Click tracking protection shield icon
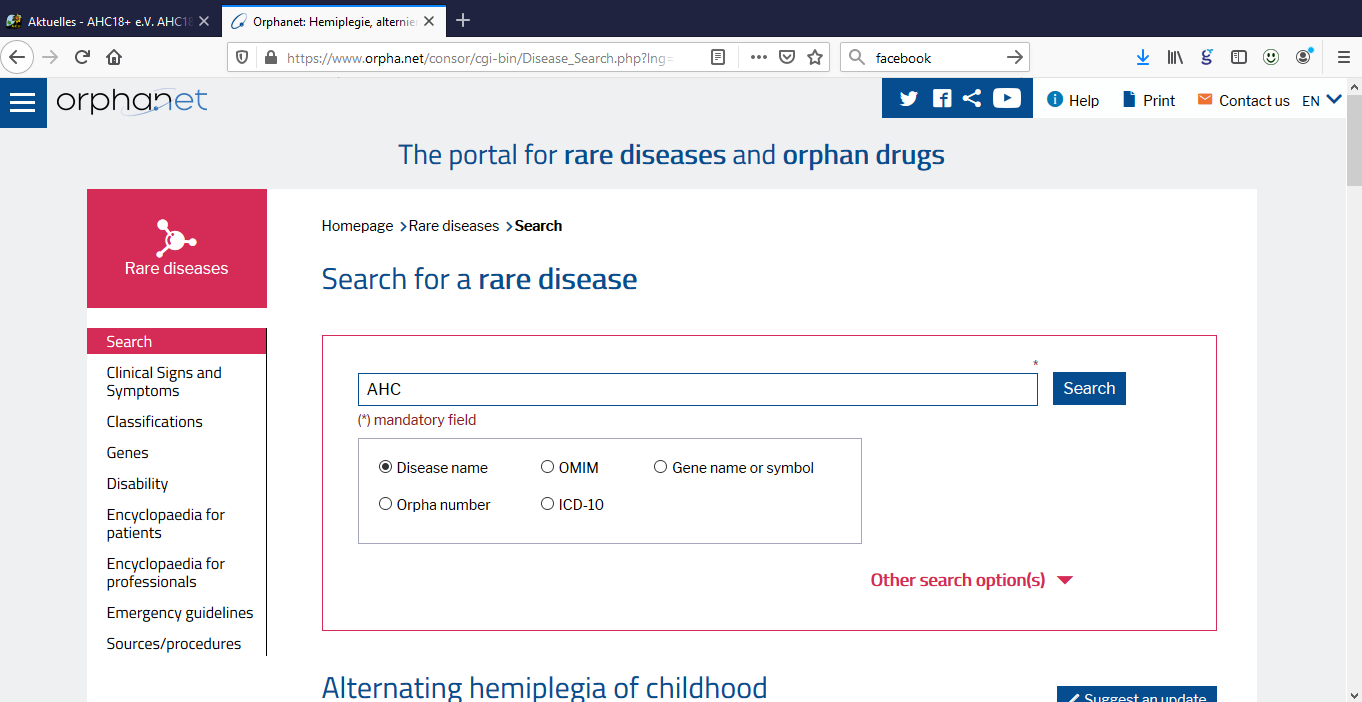The height and width of the screenshot is (702, 1362). (x=242, y=58)
